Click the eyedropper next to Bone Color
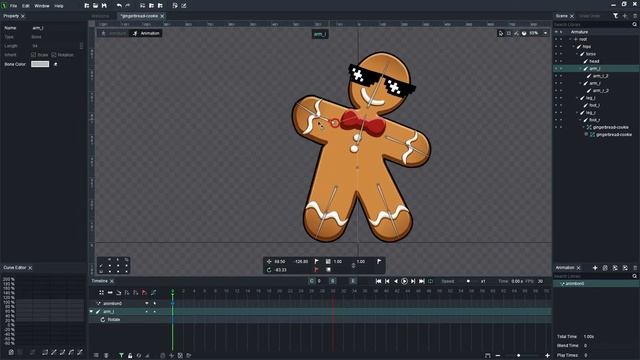Image resolution: width=640 pixels, height=360 pixels. [56, 64]
